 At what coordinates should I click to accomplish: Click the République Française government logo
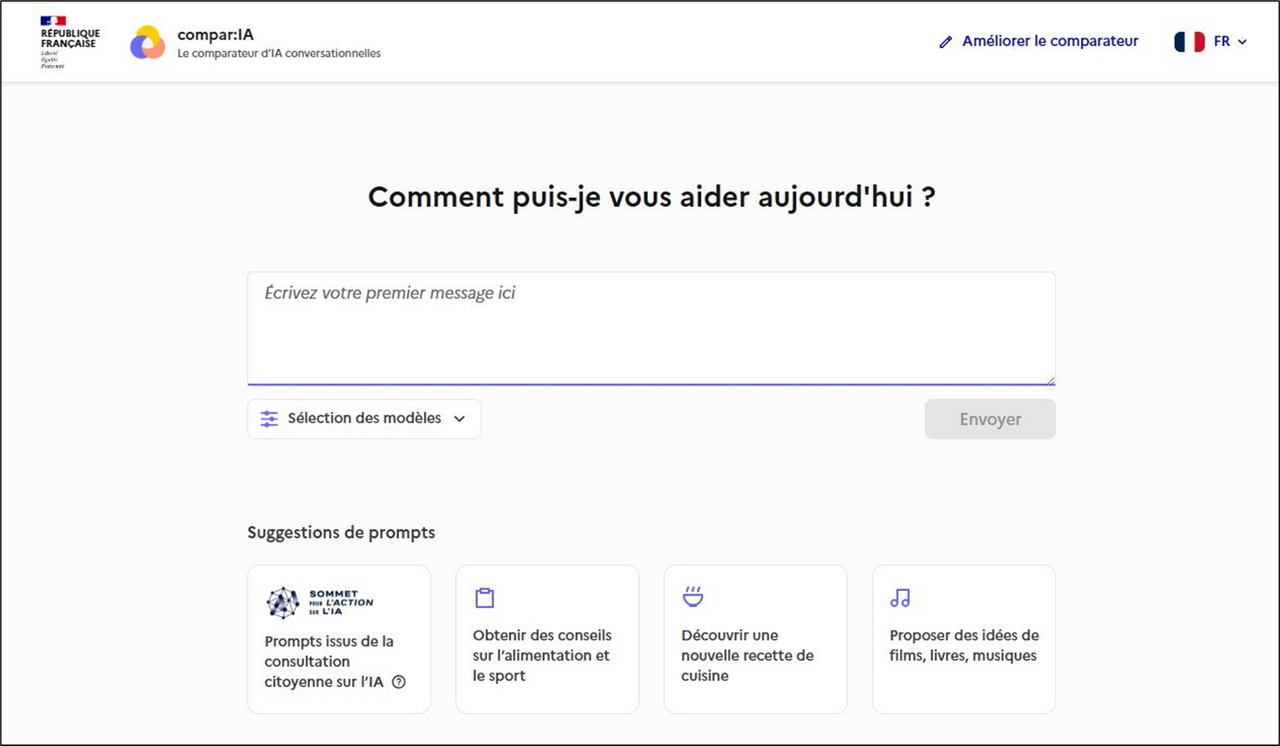[x=69, y=42]
